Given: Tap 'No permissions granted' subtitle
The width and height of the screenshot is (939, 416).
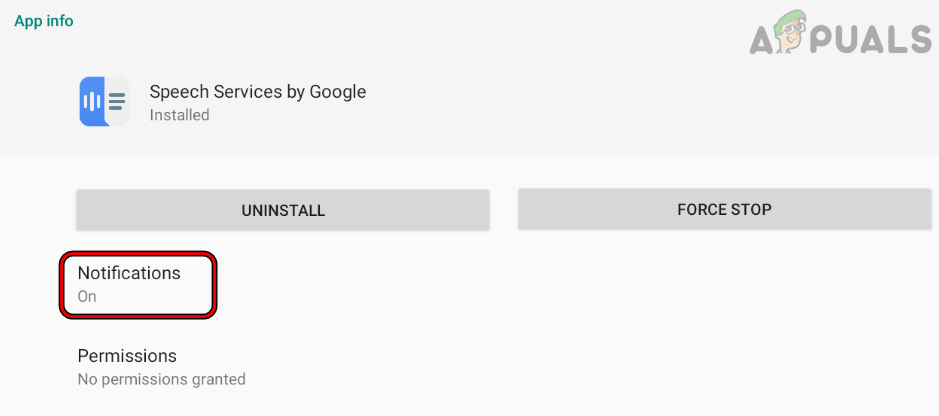Looking at the screenshot, I should 161,380.
